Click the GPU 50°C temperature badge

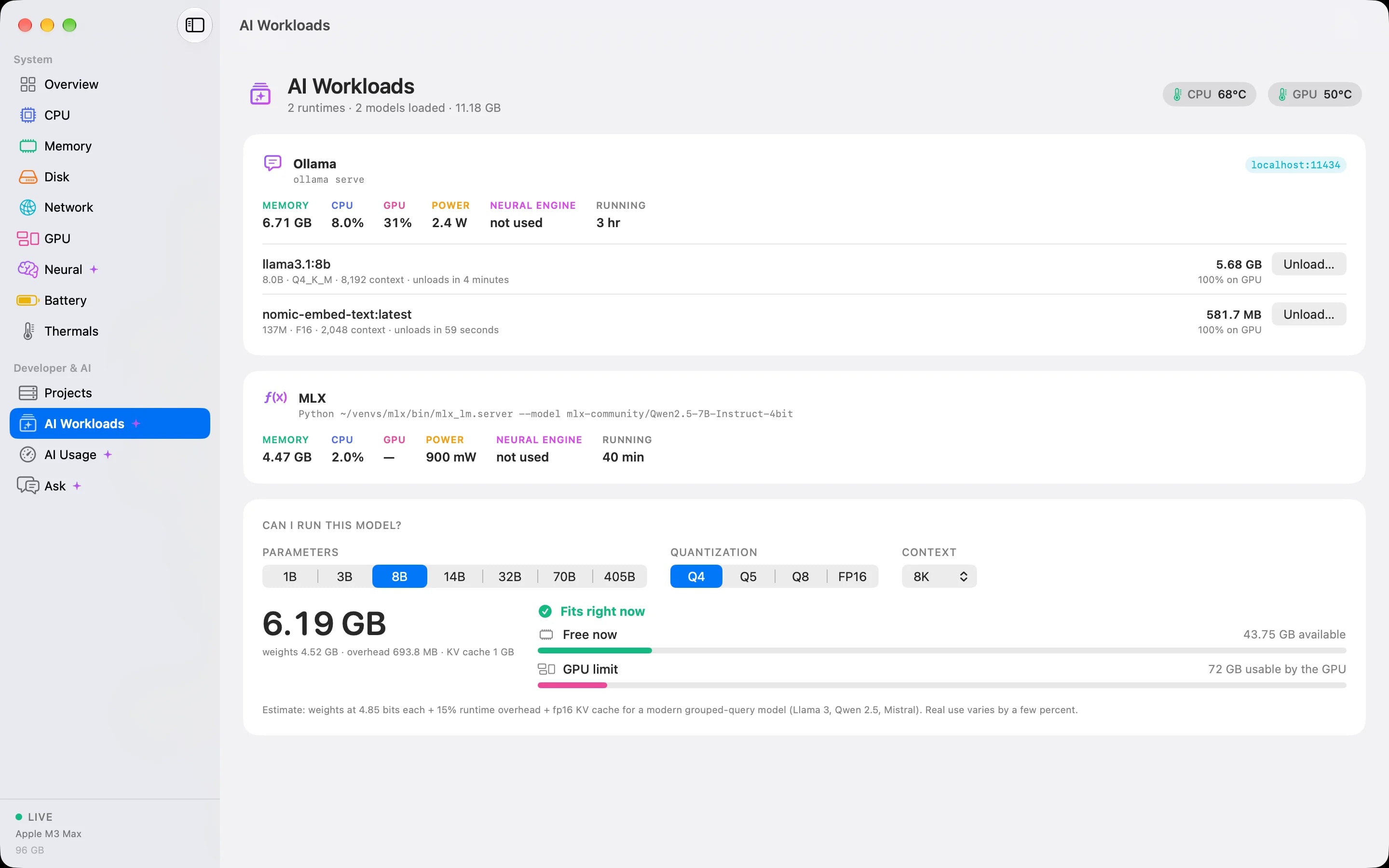tap(1314, 94)
